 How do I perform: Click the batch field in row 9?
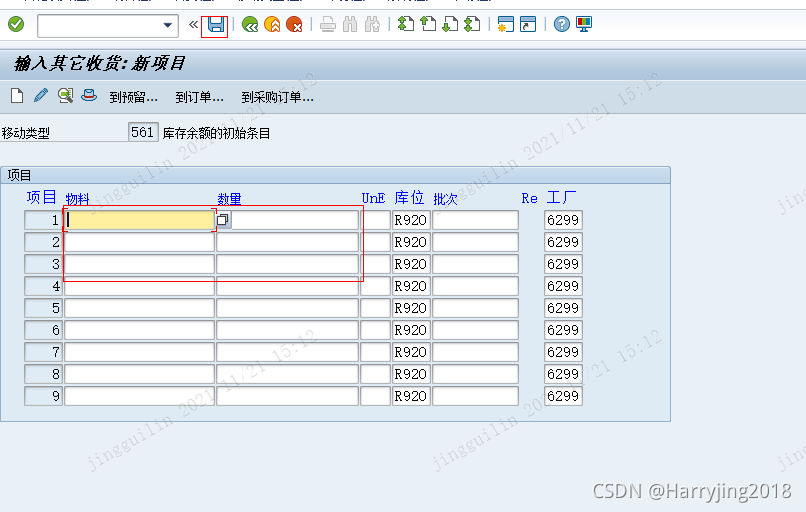pos(475,396)
